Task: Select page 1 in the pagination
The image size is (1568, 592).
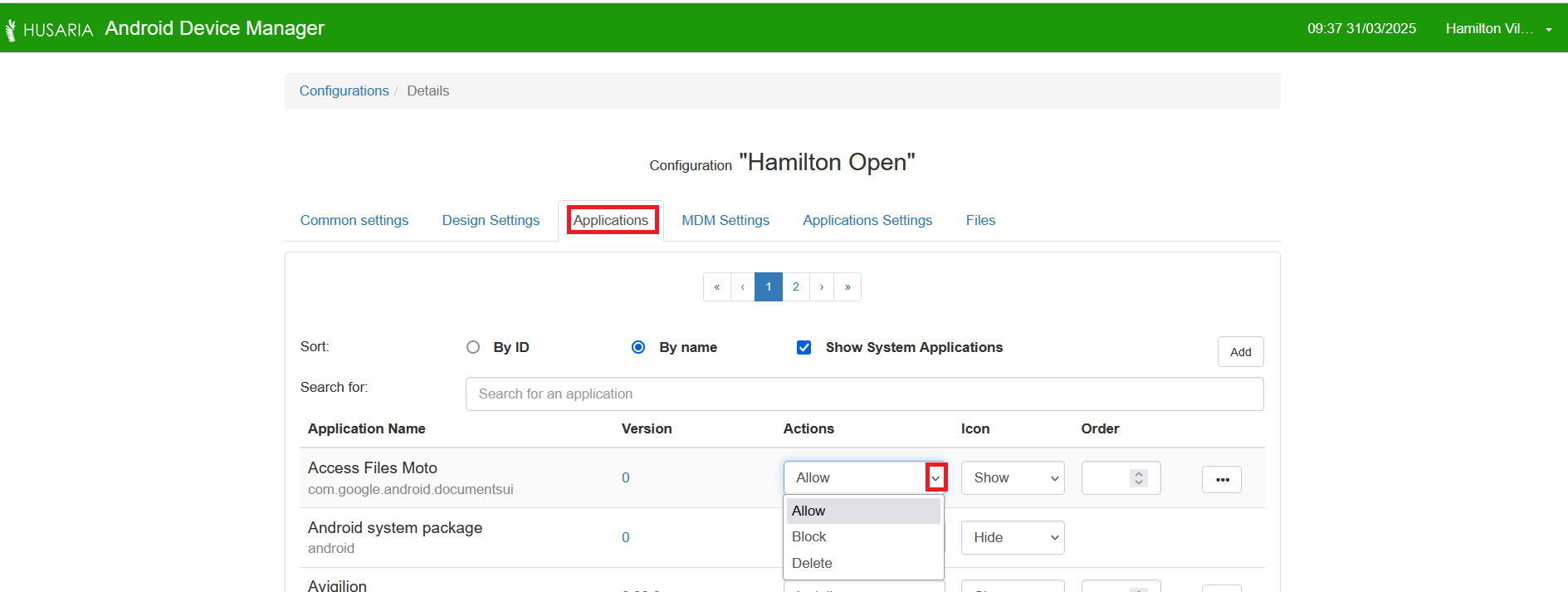Action: [769, 286]
